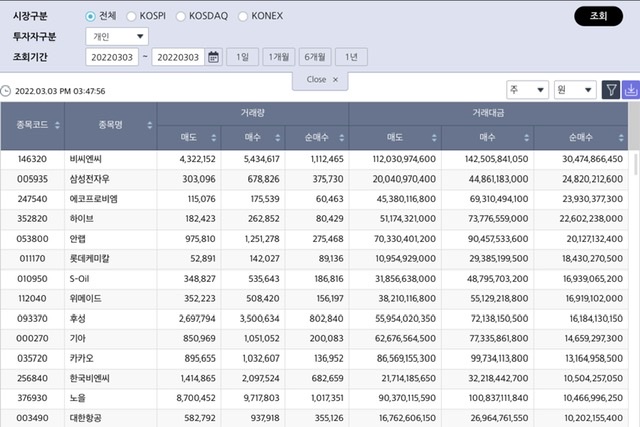640x427 pixels.
Task: Select the 전체 market radio button
Action: coord(91,16)
